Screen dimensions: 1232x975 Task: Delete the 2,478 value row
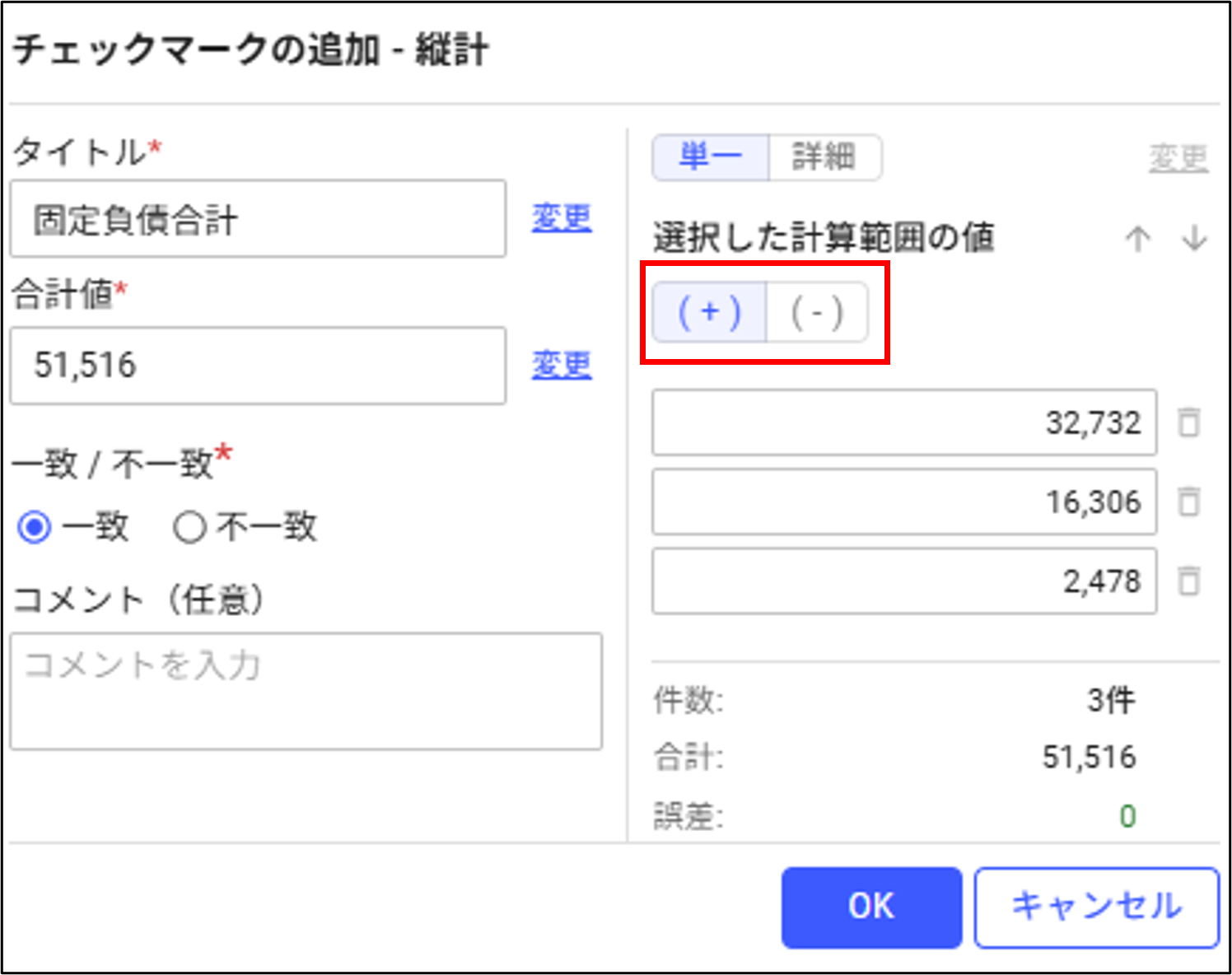click(1188, 581)
